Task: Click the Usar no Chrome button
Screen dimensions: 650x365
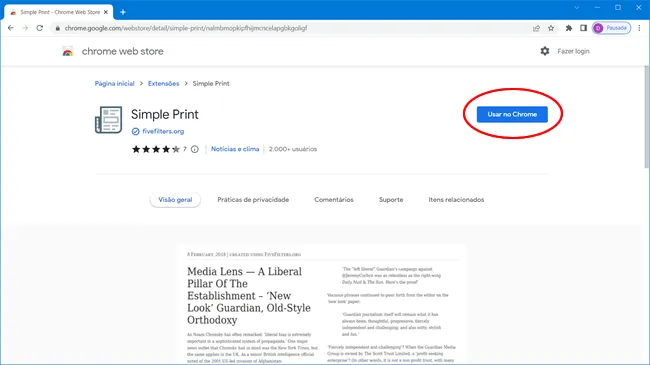Action: (512, 114)
